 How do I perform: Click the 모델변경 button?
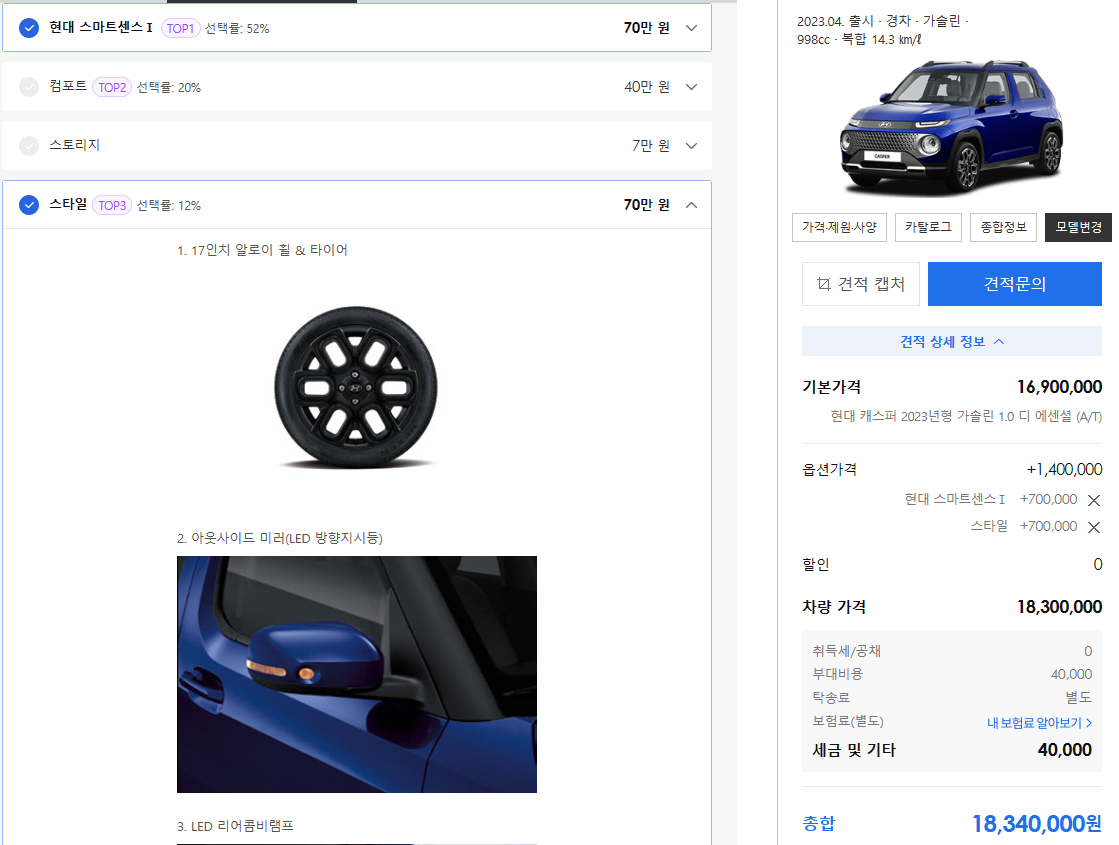point(1078,227)
